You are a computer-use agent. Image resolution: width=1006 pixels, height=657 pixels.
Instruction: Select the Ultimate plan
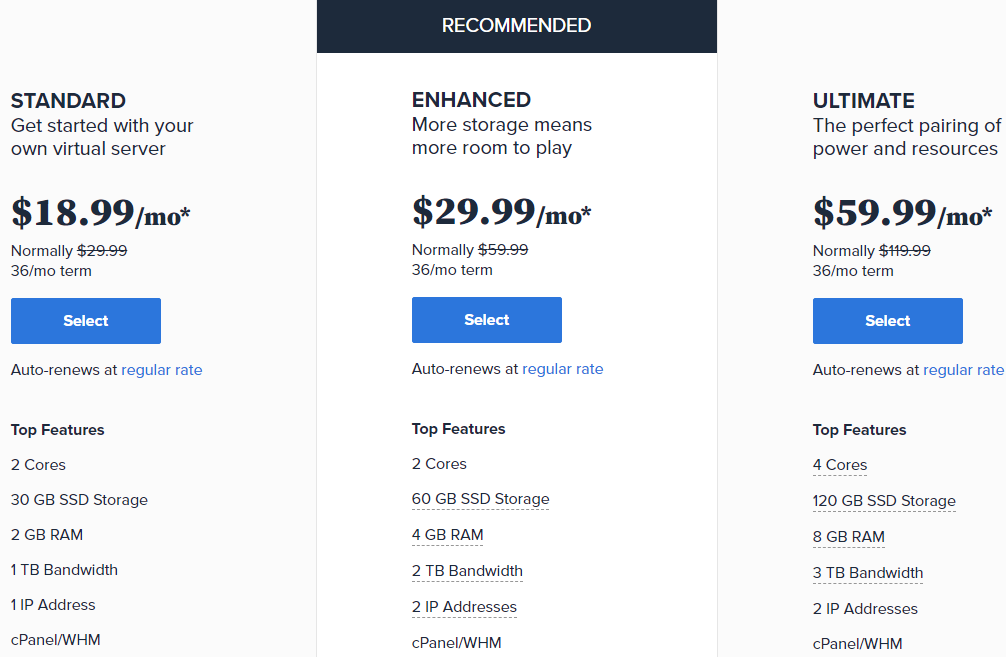888,321
